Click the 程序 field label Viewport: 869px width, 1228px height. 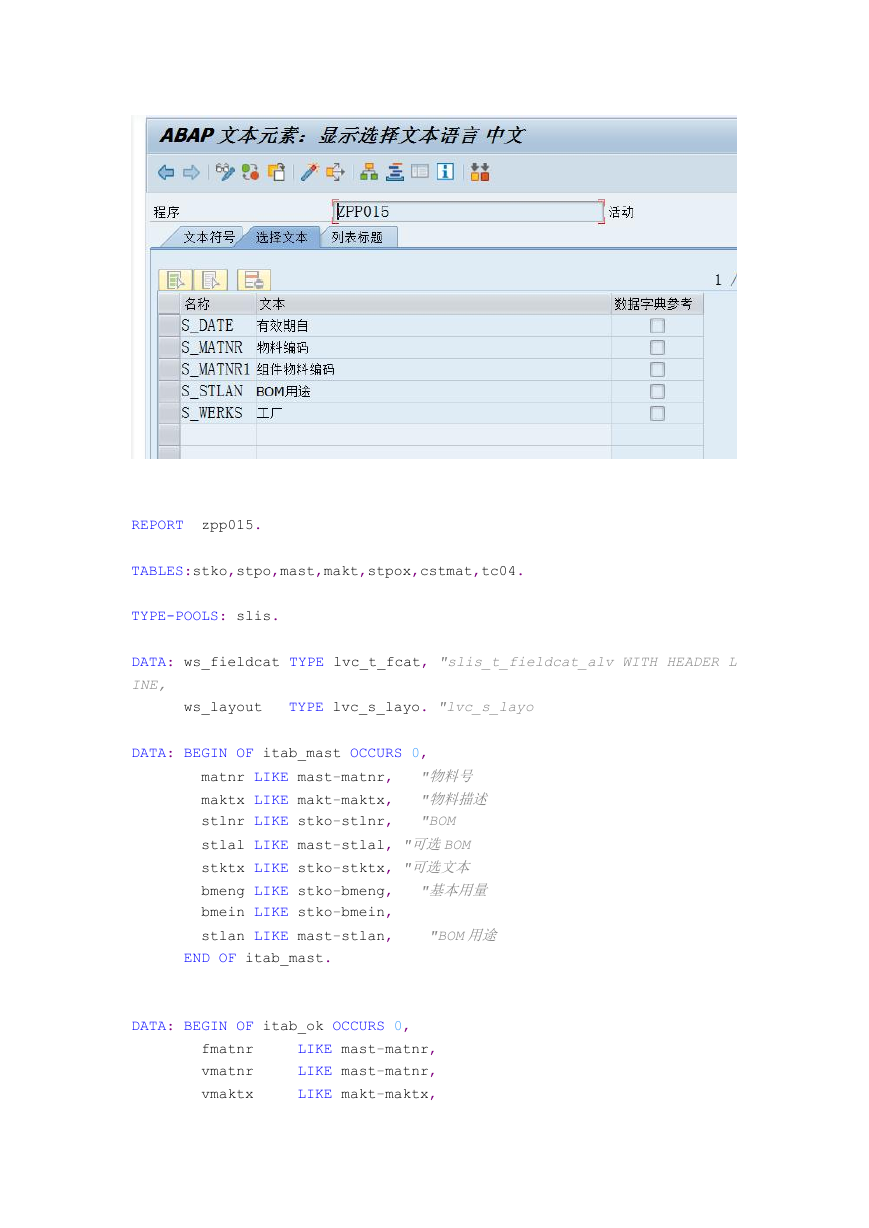coord(166,212)
